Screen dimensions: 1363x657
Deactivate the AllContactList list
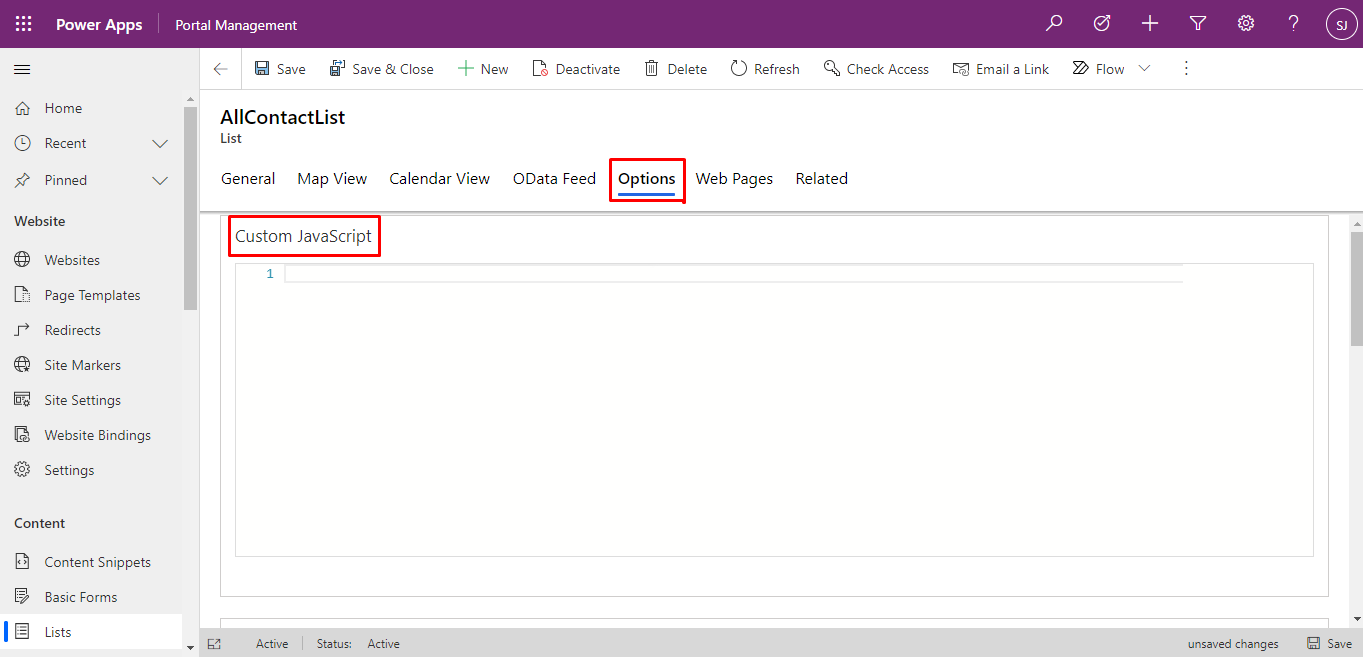pos(577,68)
